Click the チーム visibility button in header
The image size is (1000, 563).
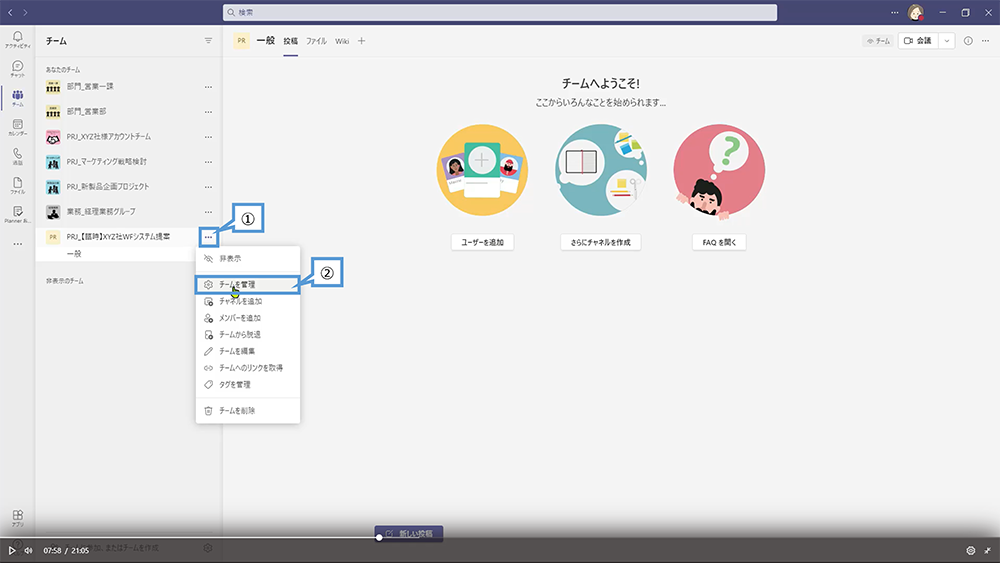(878, 41)
